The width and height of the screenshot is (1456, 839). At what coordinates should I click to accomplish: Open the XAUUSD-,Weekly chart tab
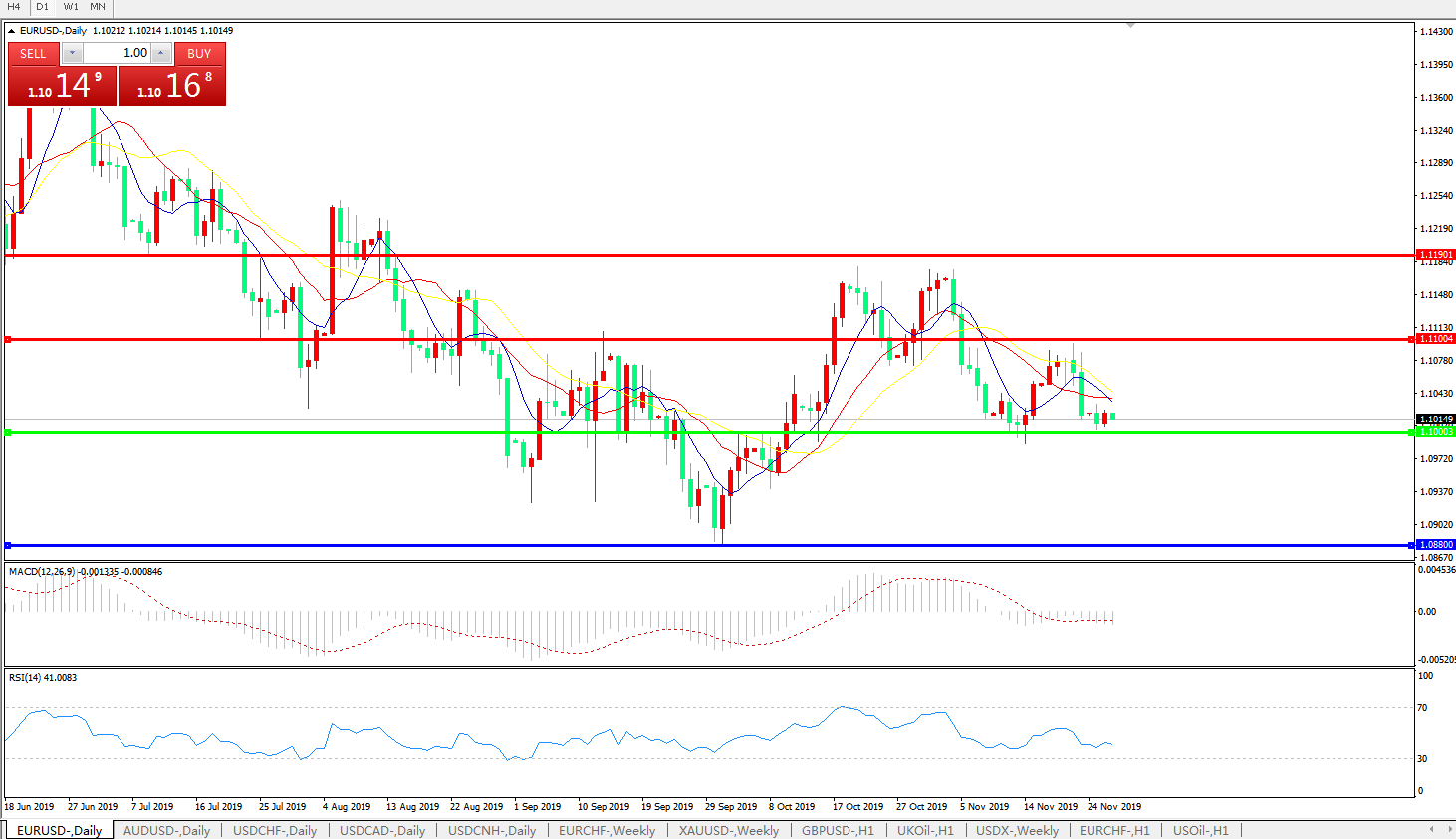click(728, 830)
